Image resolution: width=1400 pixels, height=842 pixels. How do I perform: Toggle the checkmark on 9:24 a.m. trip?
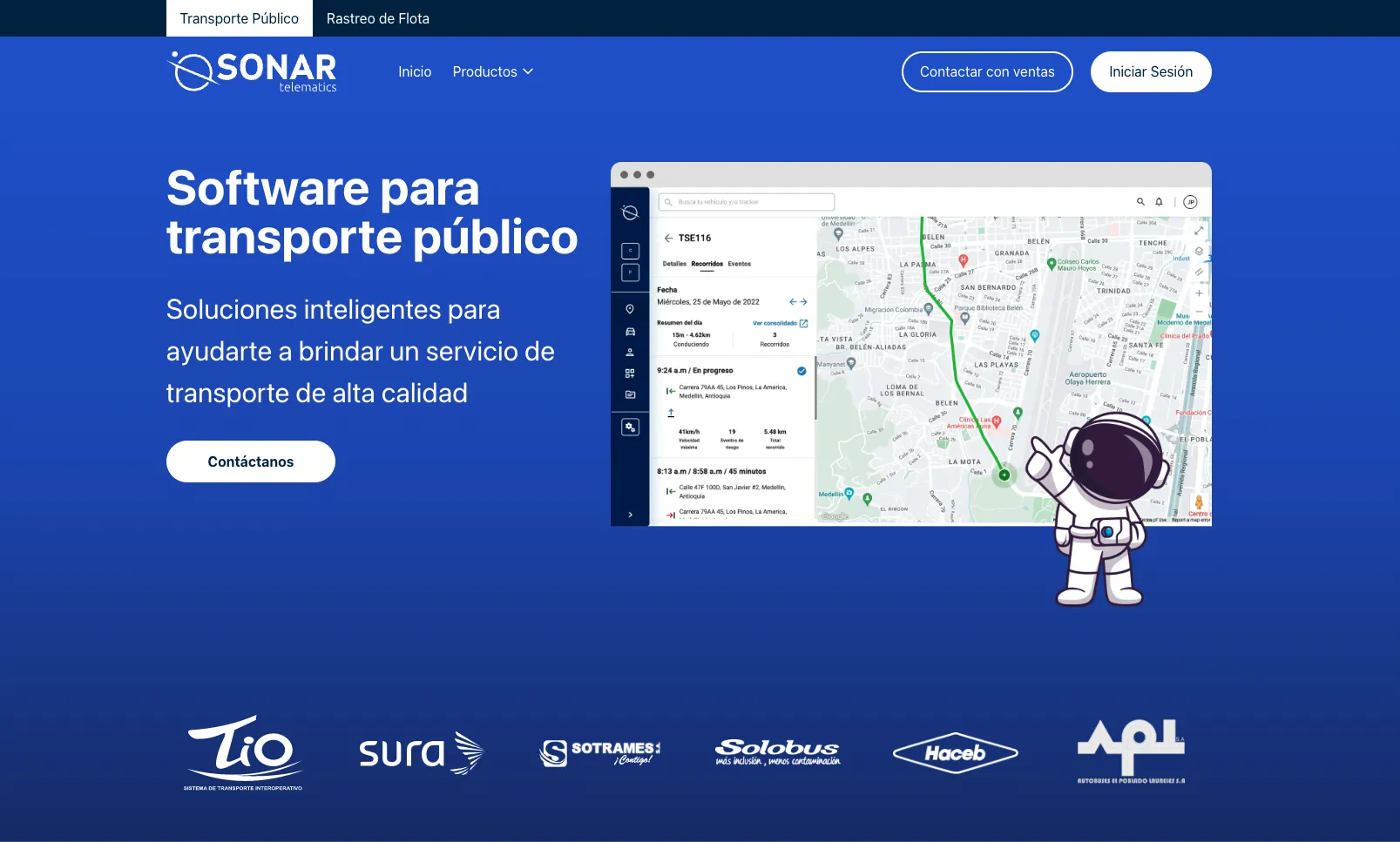coord(801,371)
